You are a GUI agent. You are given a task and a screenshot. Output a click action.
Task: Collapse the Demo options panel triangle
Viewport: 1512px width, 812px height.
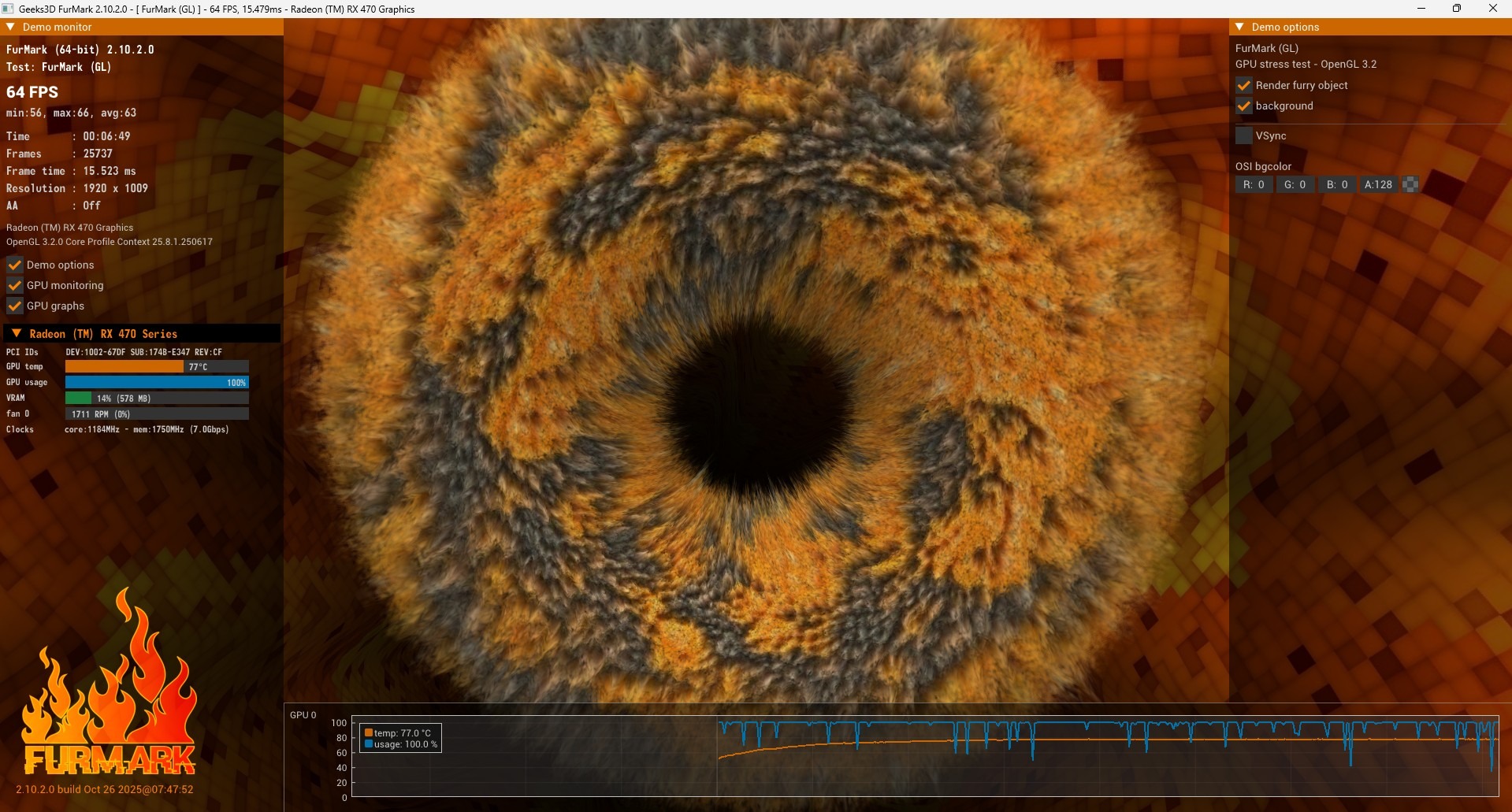click(x=1240, y=27)
